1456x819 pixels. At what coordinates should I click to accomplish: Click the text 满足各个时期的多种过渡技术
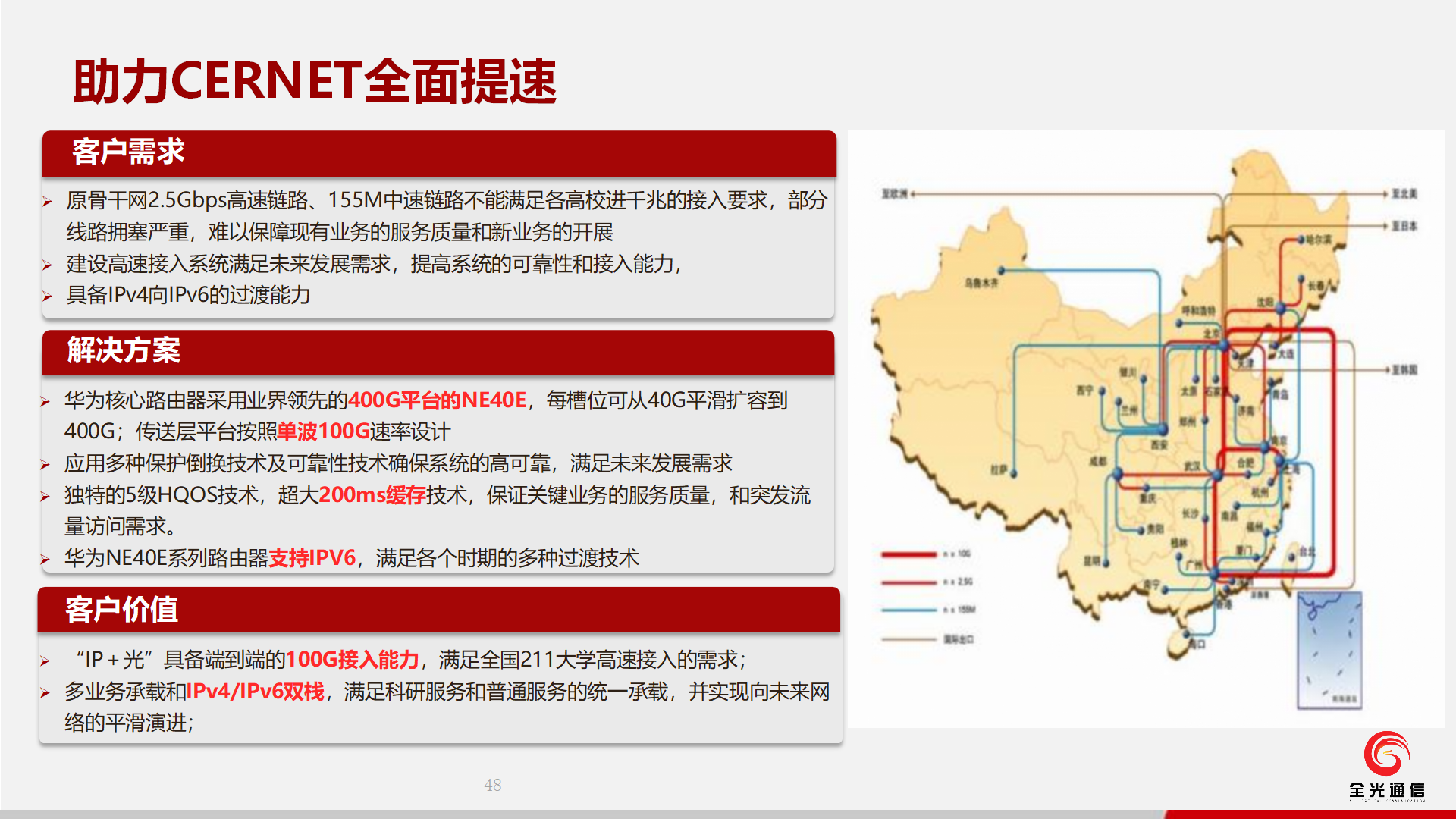(x=508, y=558)
